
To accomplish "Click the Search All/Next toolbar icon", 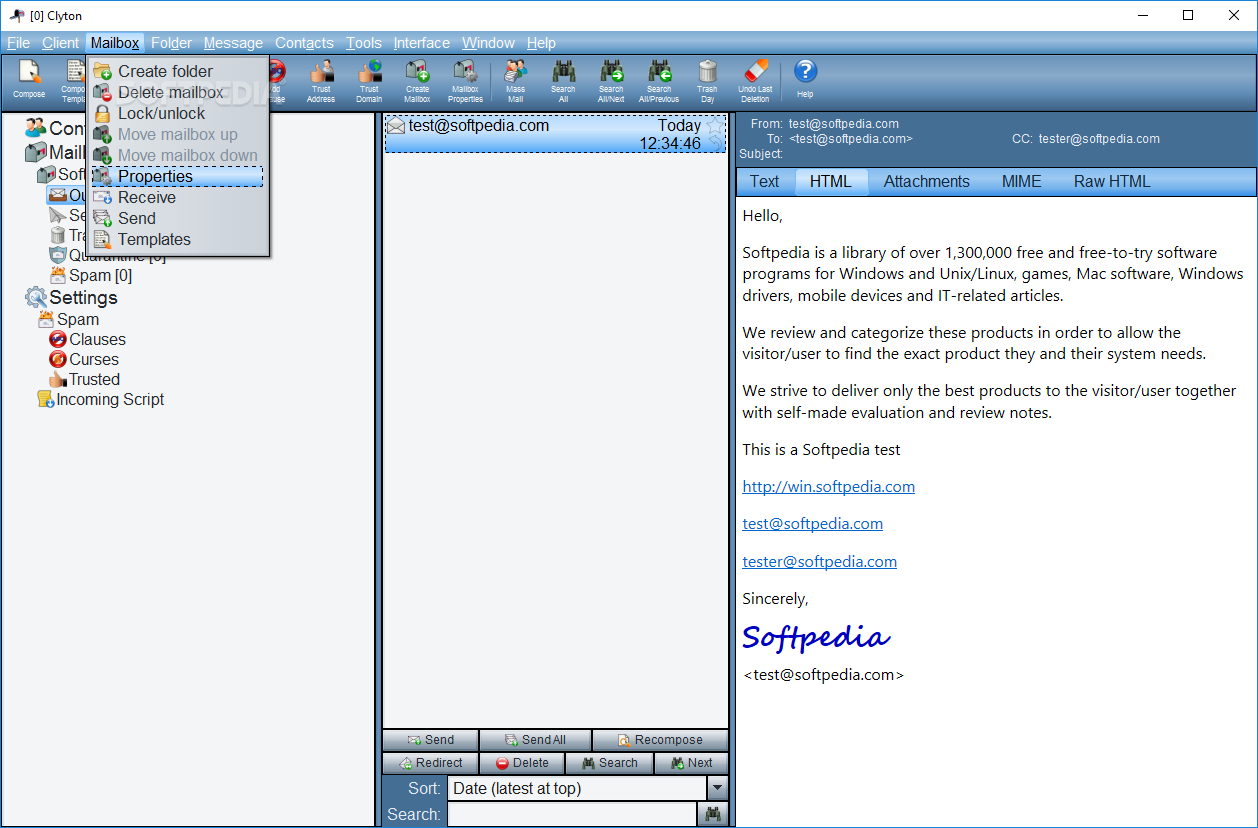I will point(611,81).
